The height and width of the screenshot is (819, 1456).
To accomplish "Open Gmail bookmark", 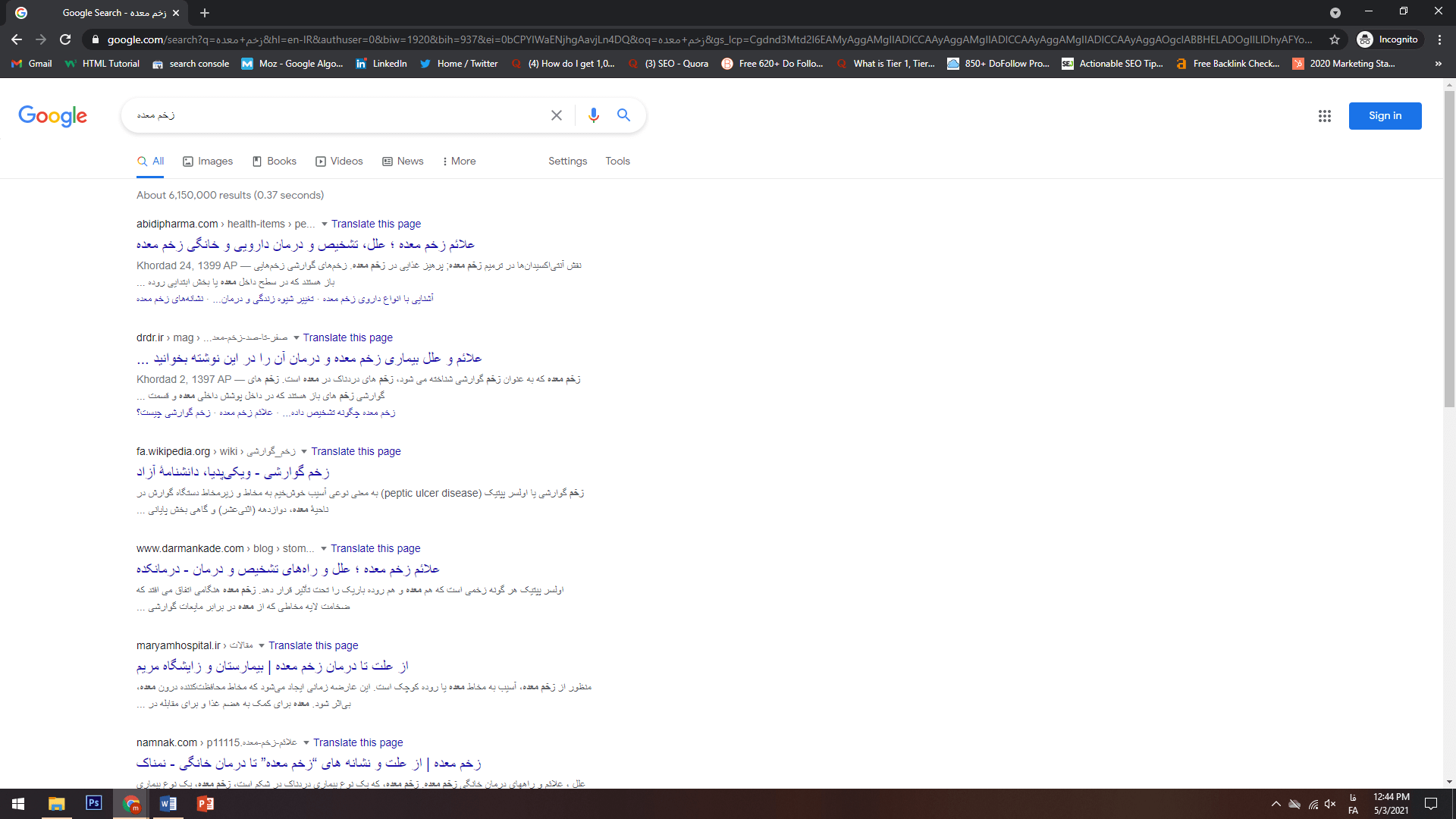I will [32, 64].
